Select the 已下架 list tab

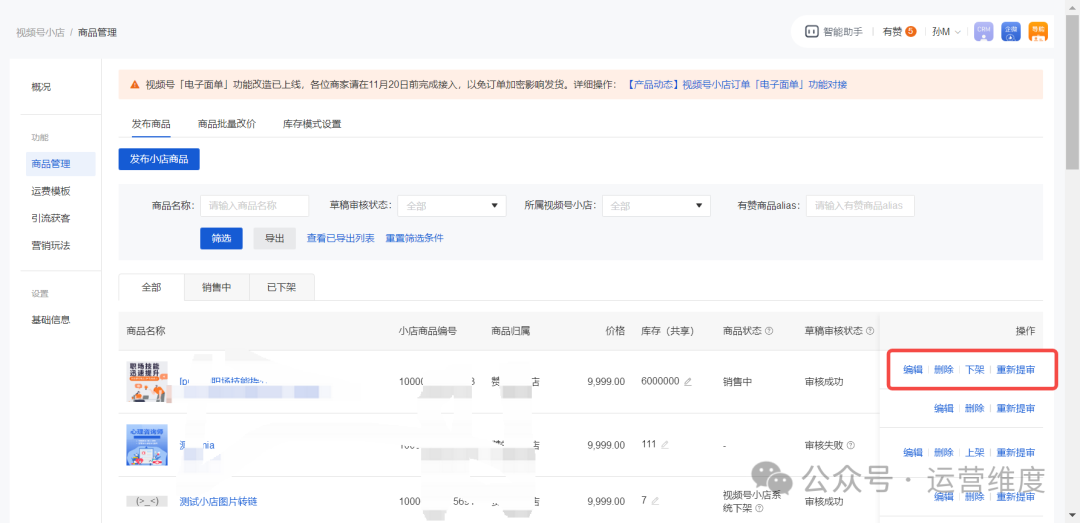click(x=282, y=287)
